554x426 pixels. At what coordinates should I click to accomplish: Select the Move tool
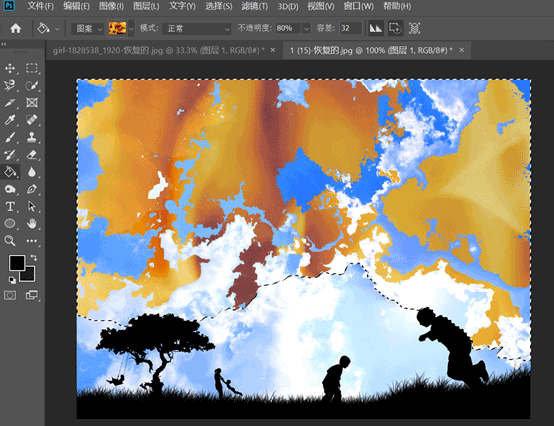point(10,68)
